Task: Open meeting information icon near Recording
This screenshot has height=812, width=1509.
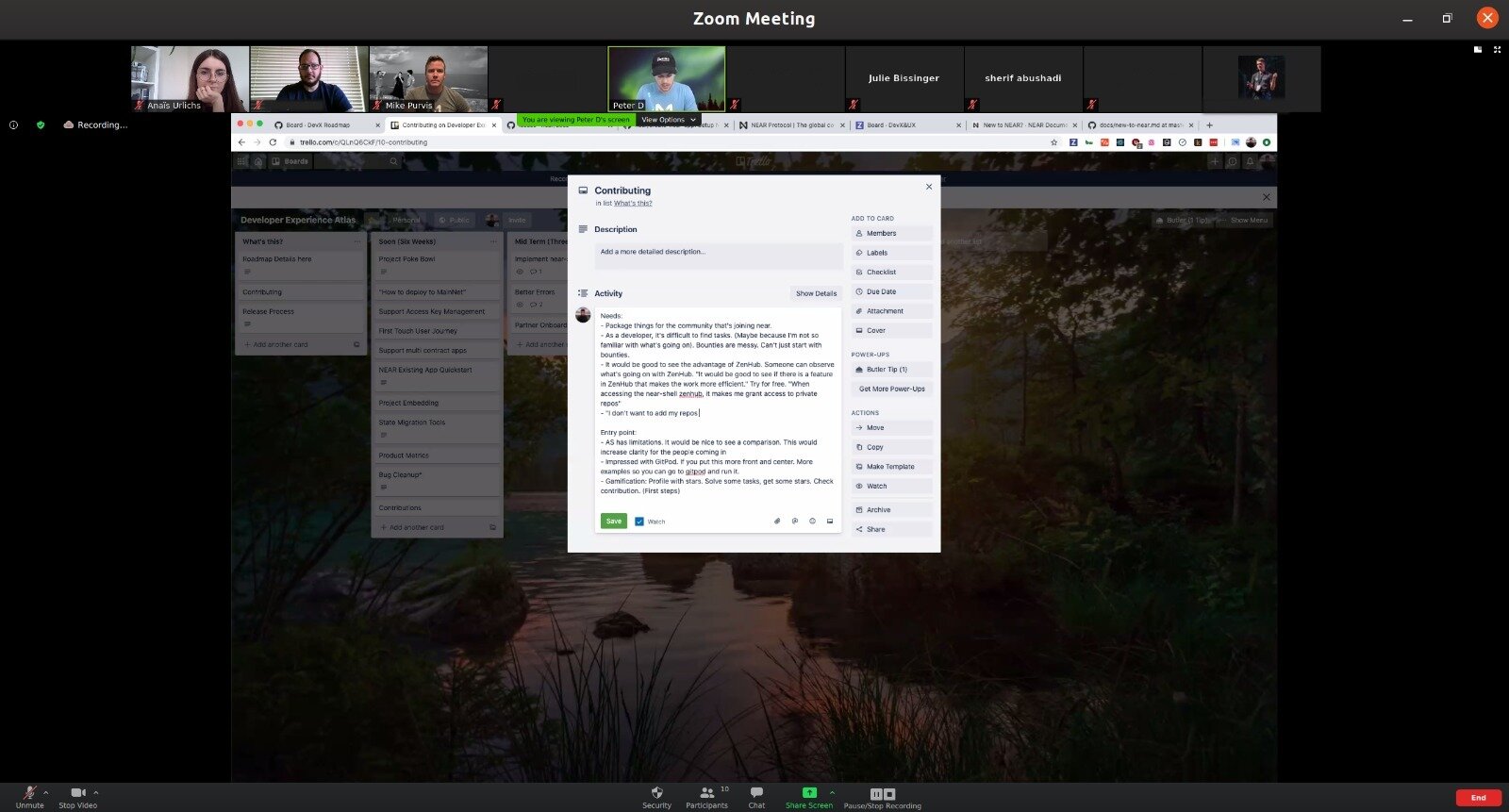Action: point(13,124)
